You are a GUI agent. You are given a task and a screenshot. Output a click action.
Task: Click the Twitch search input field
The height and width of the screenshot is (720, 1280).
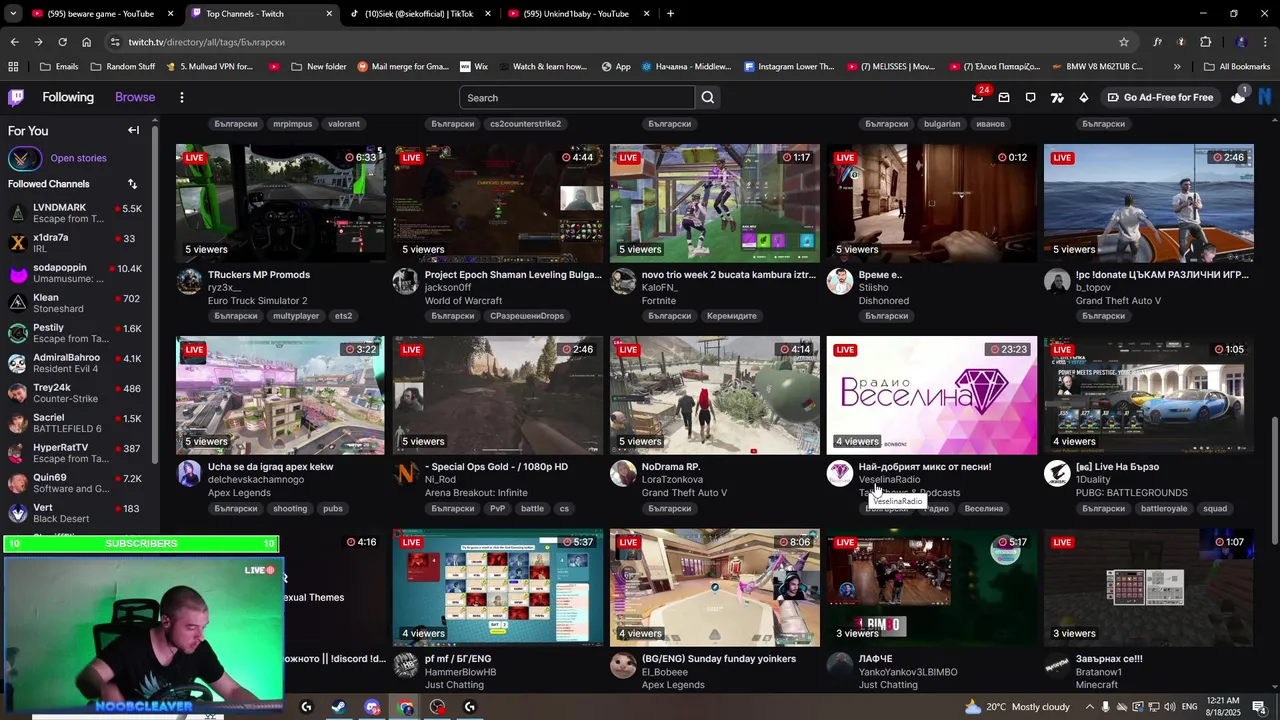pyautogui.click(x=577, y=97)
